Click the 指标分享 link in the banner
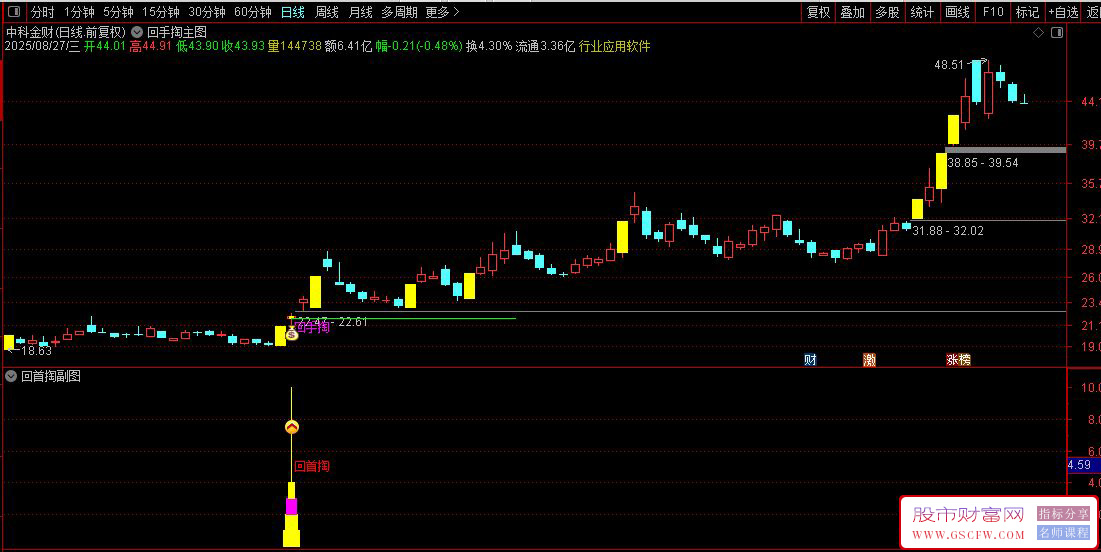 coord(1064,514)
